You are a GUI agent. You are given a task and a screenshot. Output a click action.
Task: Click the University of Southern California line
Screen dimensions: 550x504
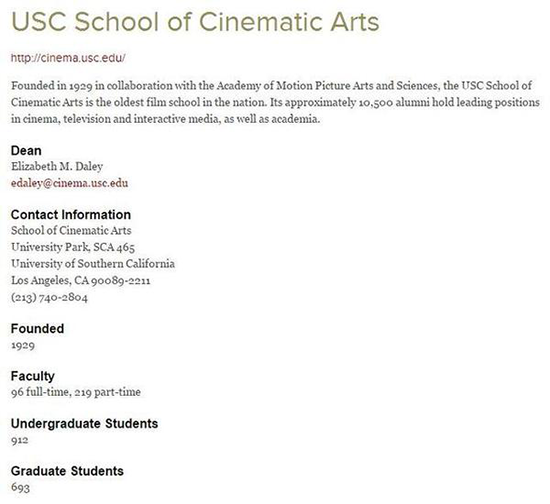(93, 264)
